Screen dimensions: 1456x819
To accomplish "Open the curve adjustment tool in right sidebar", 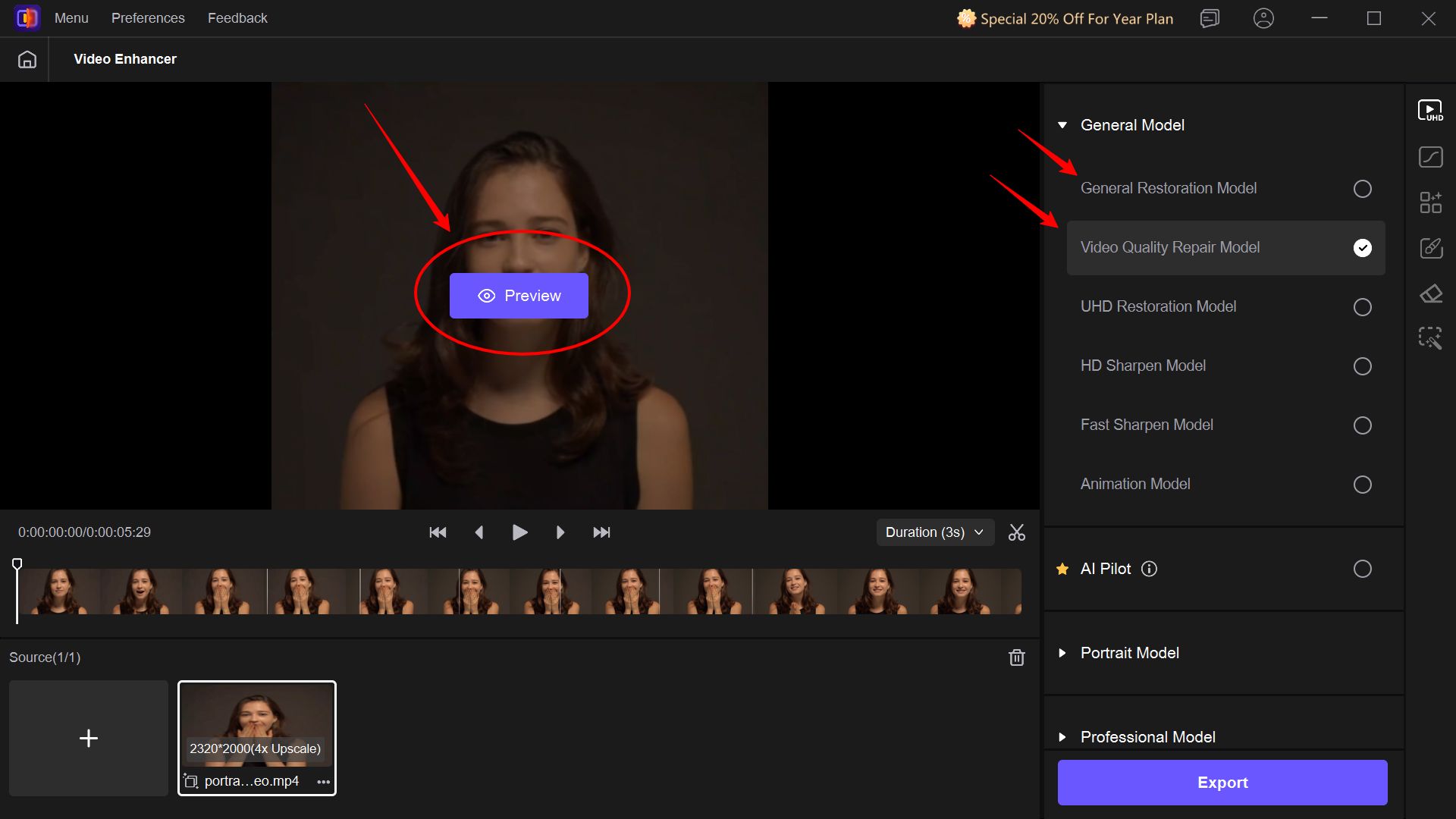I will 1431,157.
